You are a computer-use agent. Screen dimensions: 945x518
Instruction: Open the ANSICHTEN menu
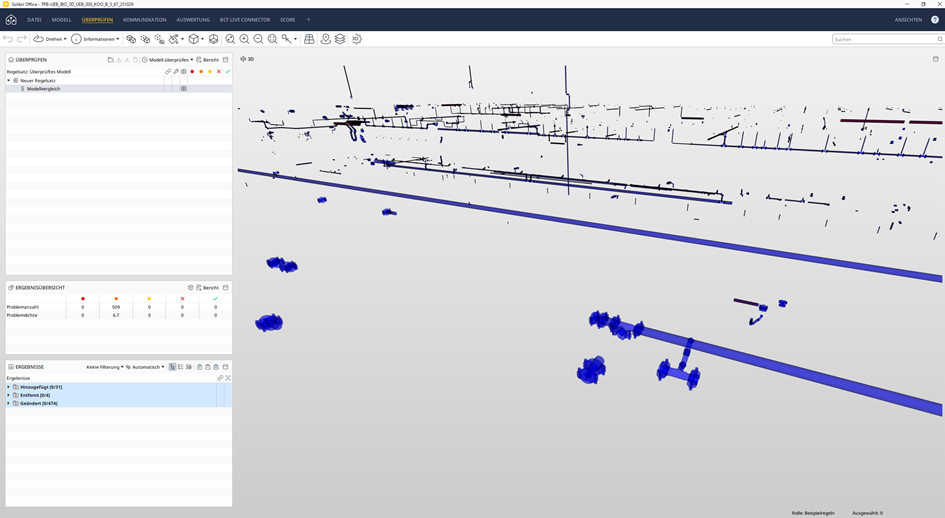pos(908,20)
